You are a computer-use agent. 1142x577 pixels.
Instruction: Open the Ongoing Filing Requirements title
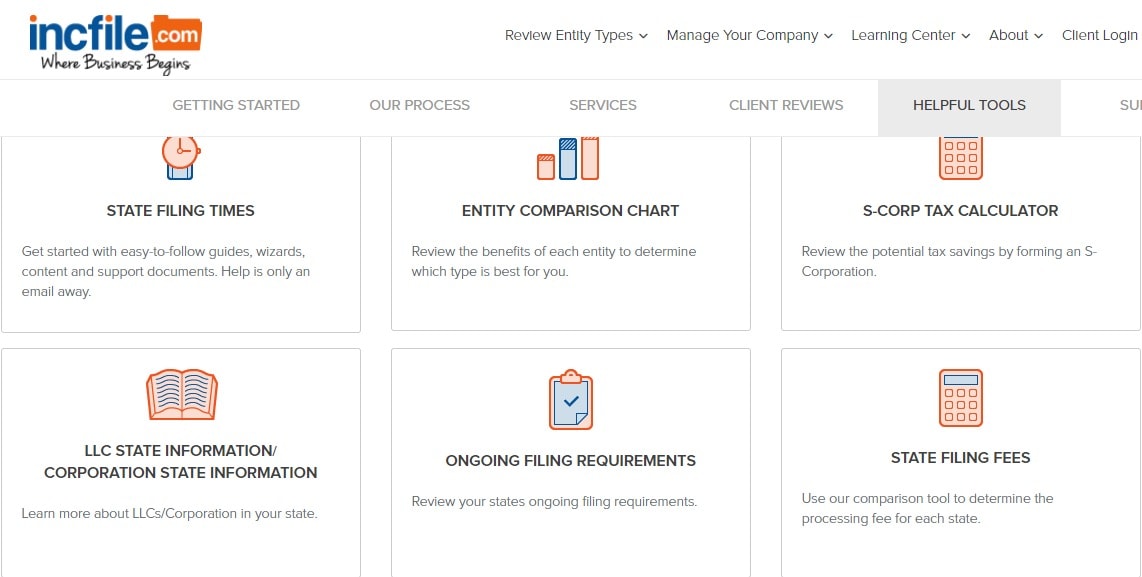tap(570, 460)
